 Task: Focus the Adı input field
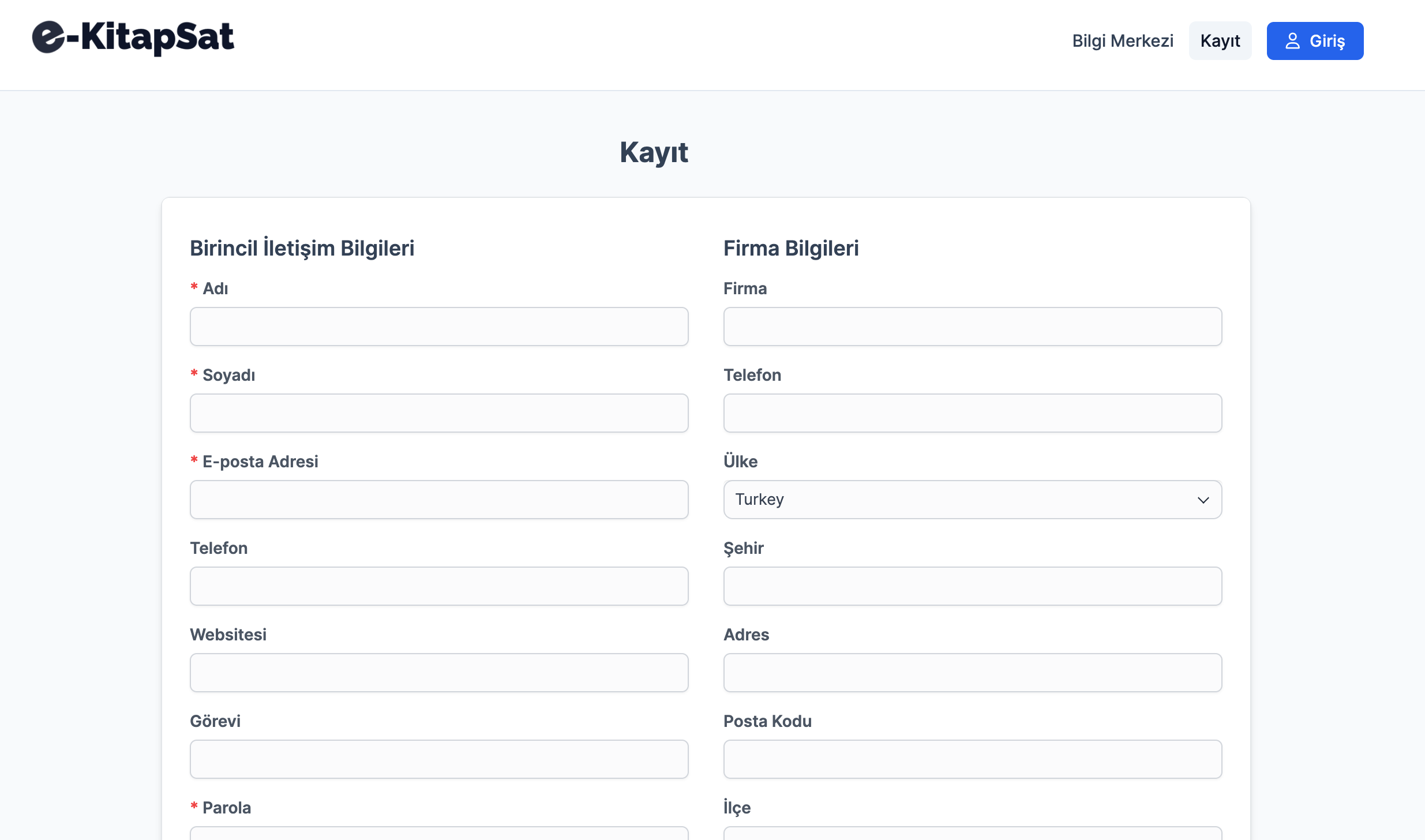(x=439, y=327)
